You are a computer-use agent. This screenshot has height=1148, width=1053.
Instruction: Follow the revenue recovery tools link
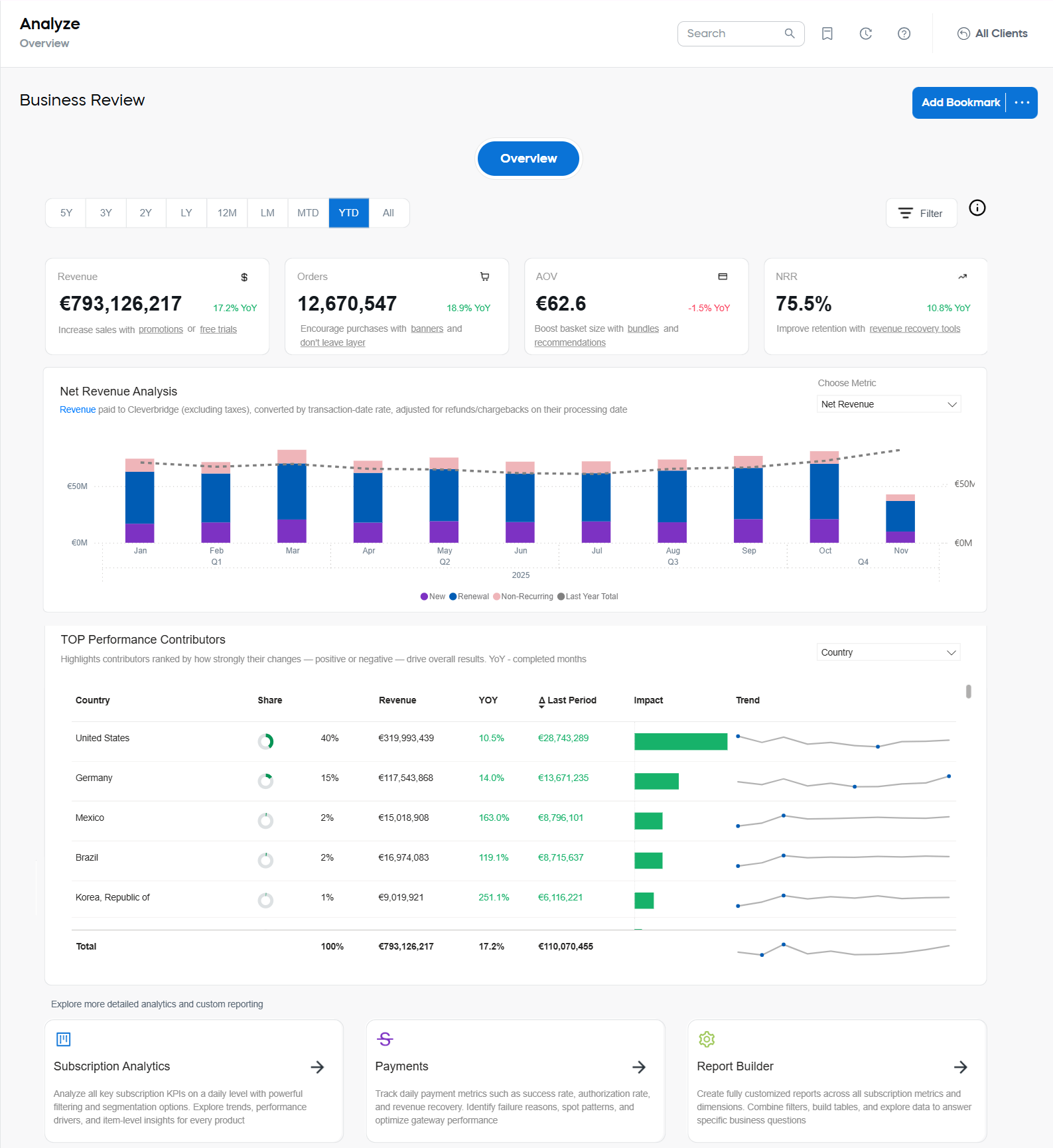click(x=914, y=328)
